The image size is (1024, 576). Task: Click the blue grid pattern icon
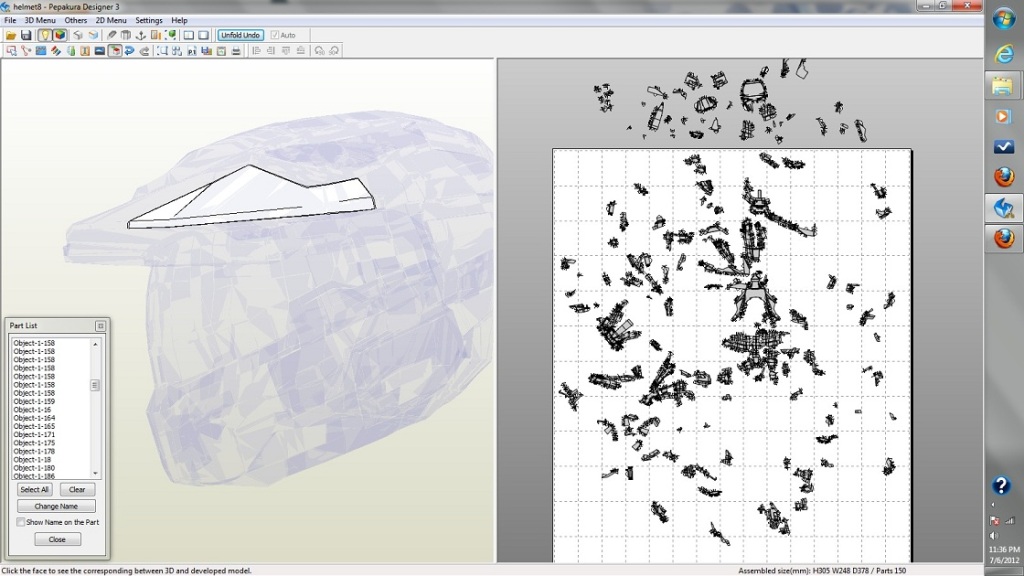point(41,51)
